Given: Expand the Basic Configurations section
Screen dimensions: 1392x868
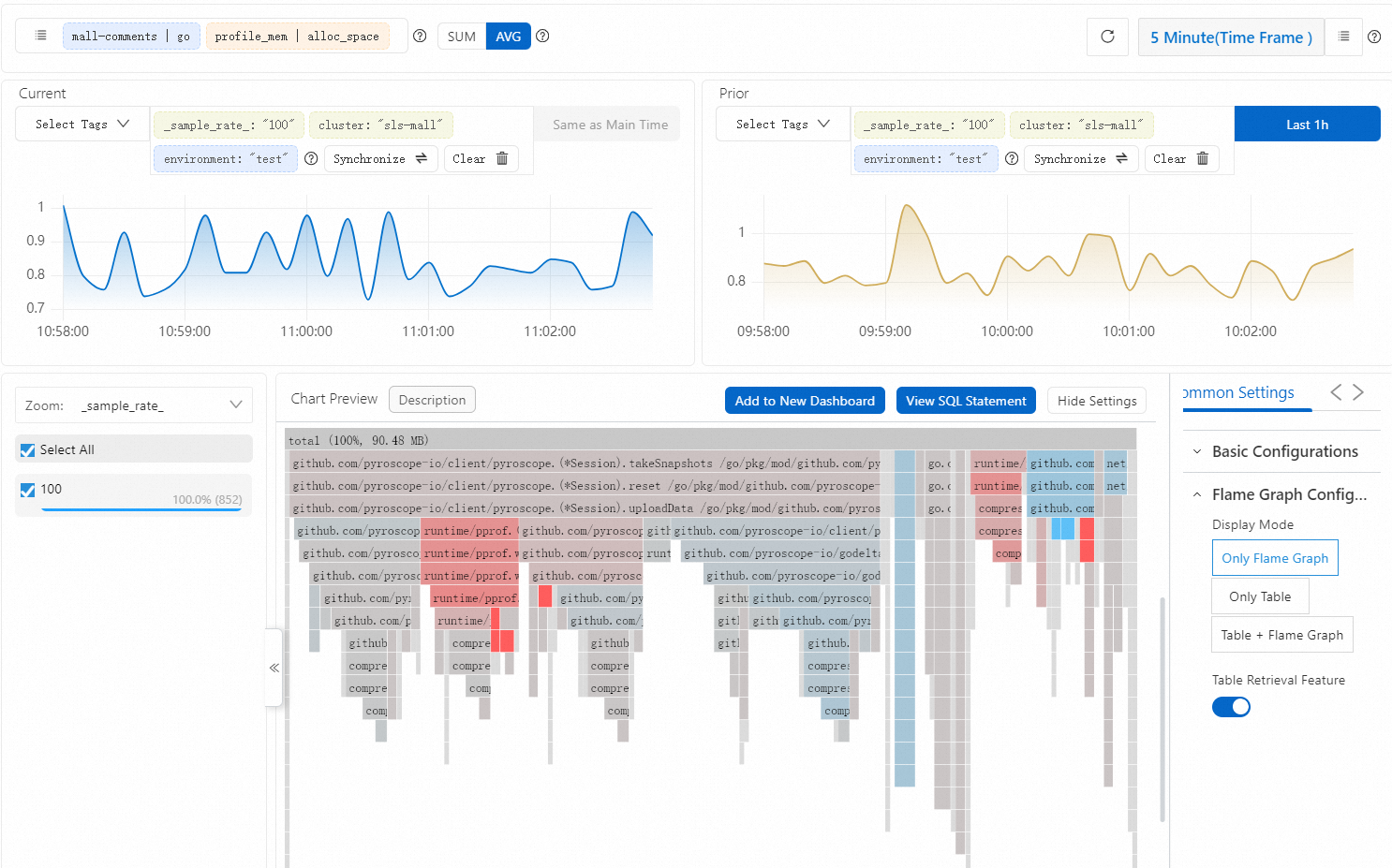Looking at the screenshot, I should click(1284, 451).
